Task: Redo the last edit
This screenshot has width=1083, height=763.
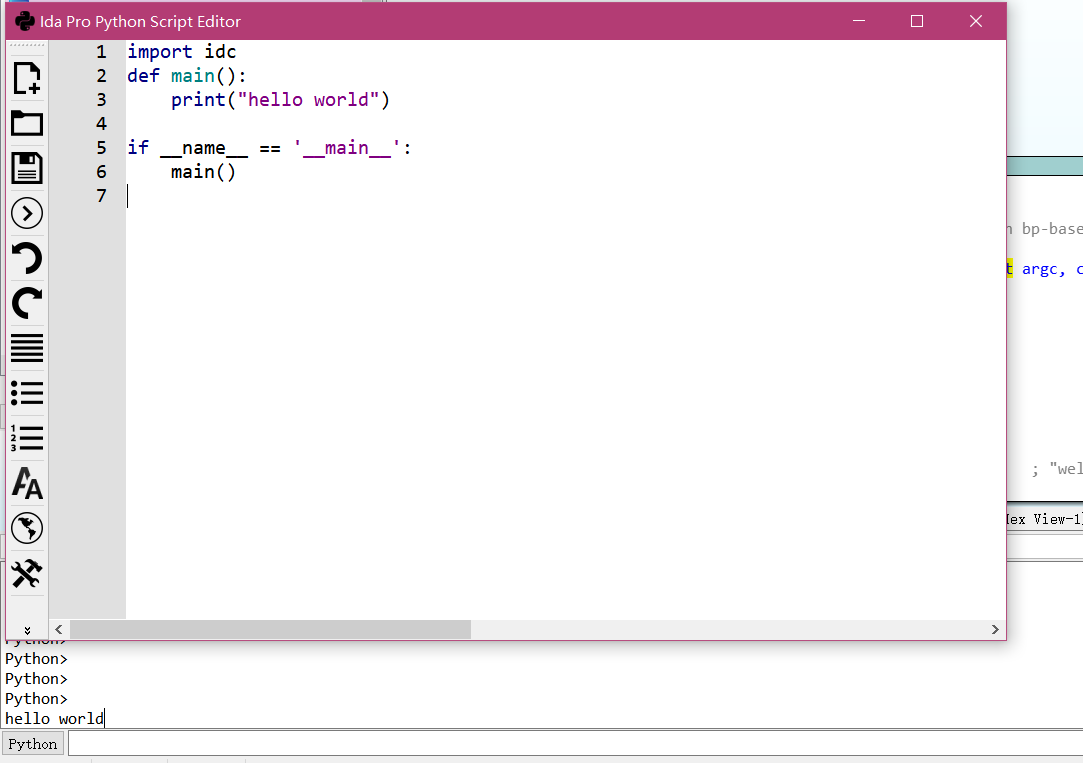Action: tap(27, 303)
